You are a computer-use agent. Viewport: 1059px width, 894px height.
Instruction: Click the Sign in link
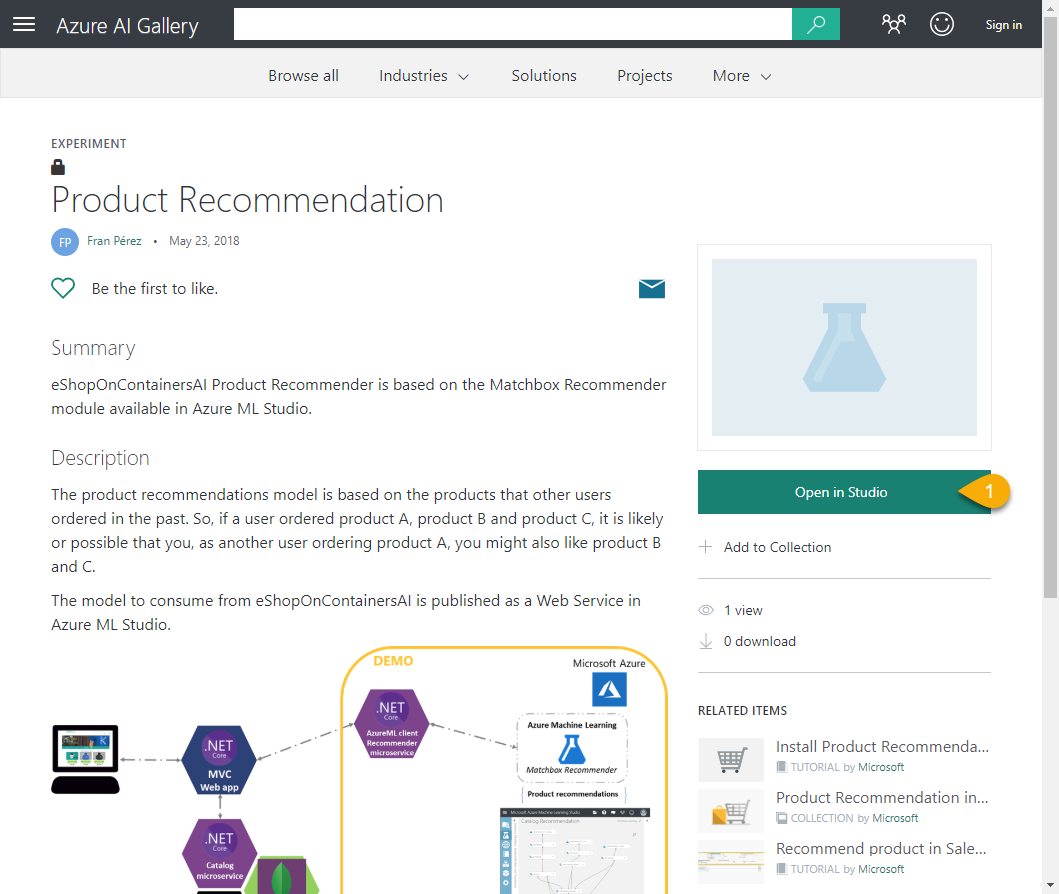tap(1003, 25)
